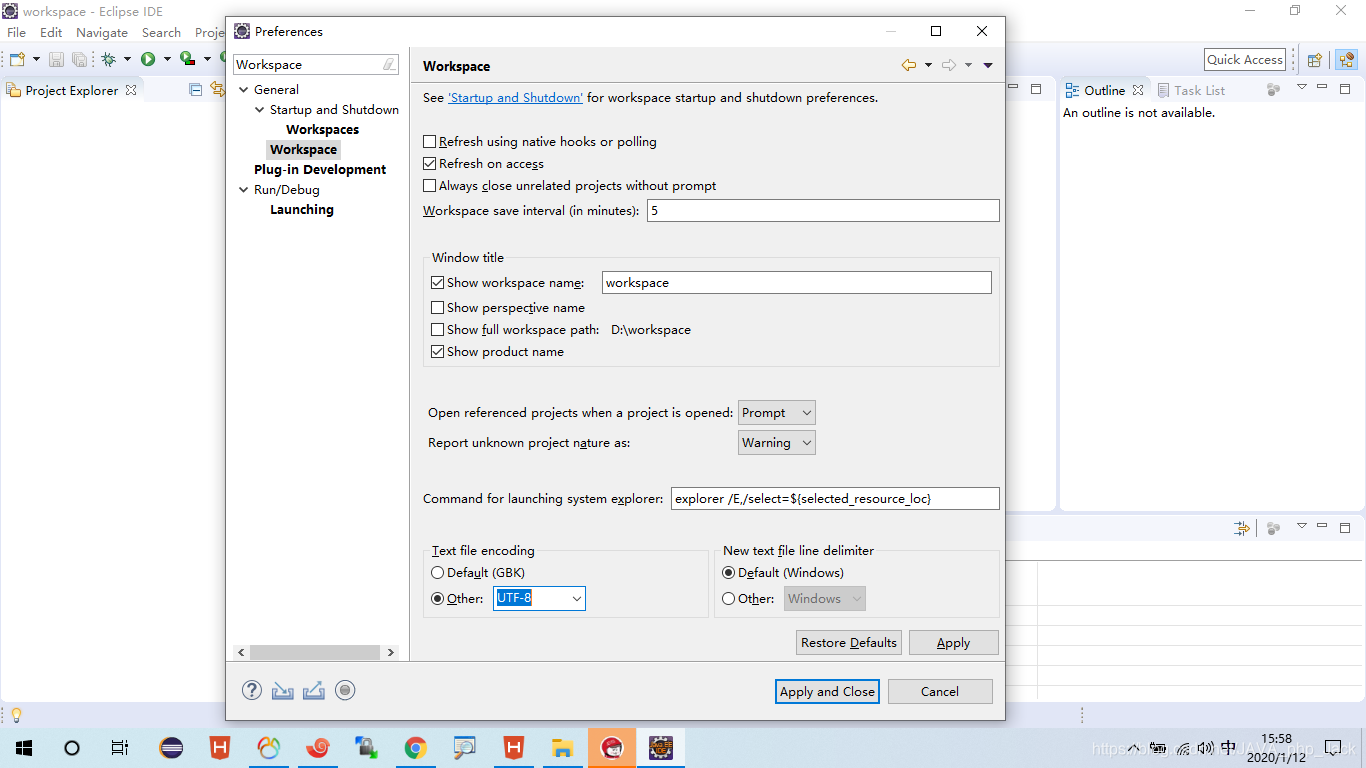Screen dimensions: 1366x768
Task: Open the Warning dropdown for unknown project nature
Action: coord(777,442)
